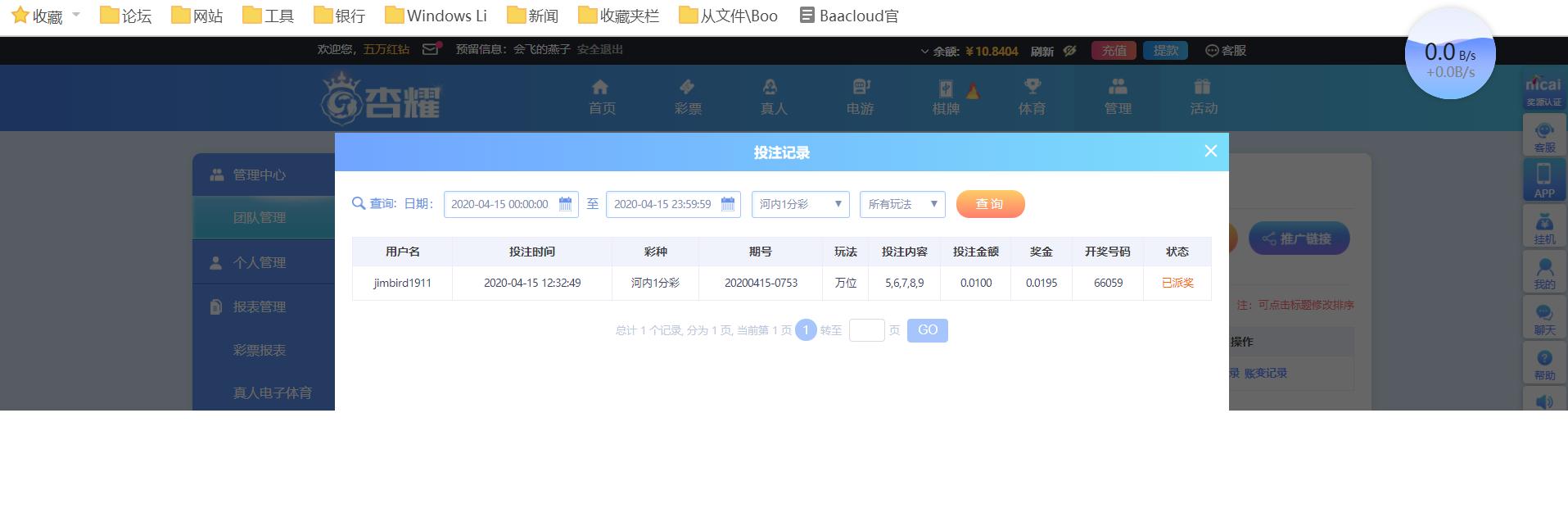Open 客服 headset icon in right sidebar
The width and height of the screenshot is (1568, 531).
click(1544, 137)
